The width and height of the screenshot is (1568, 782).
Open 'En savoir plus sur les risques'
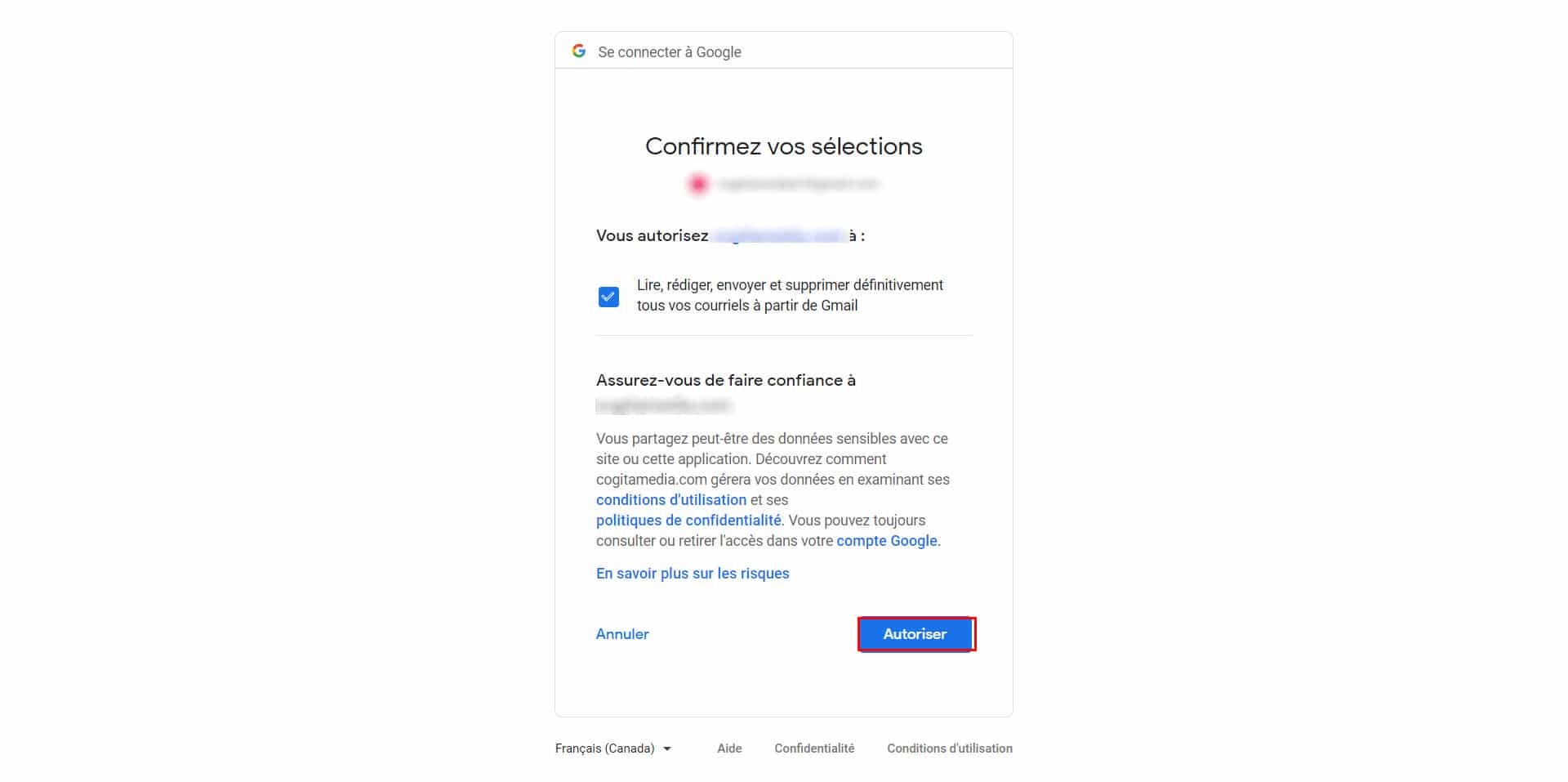coord(693,574)
